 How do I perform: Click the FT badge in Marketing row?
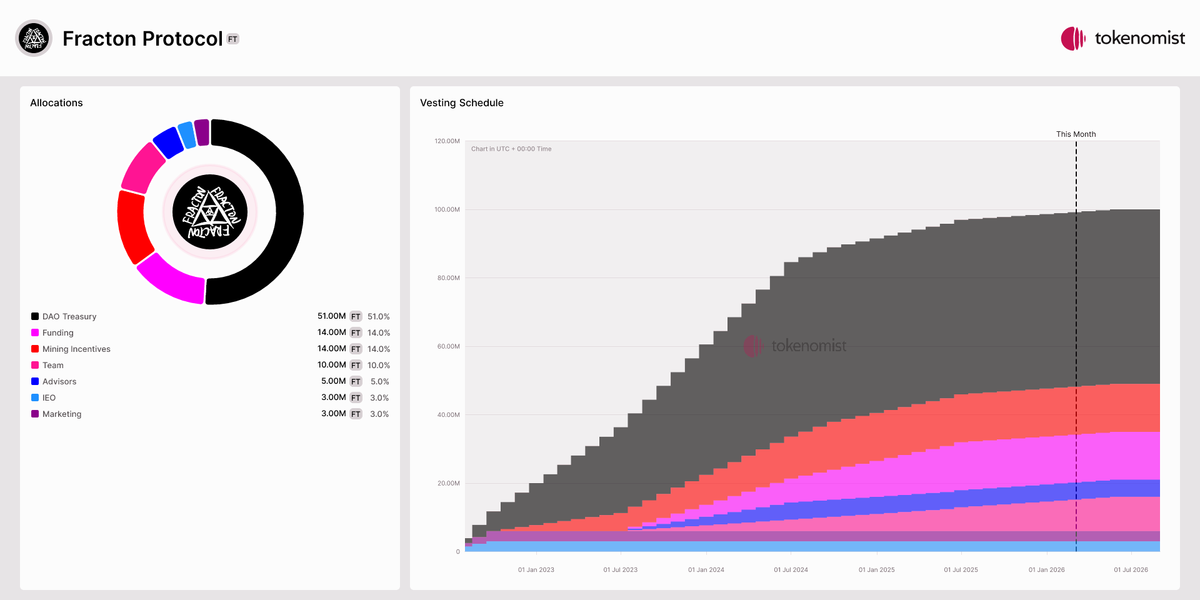(x=354, y=414)
